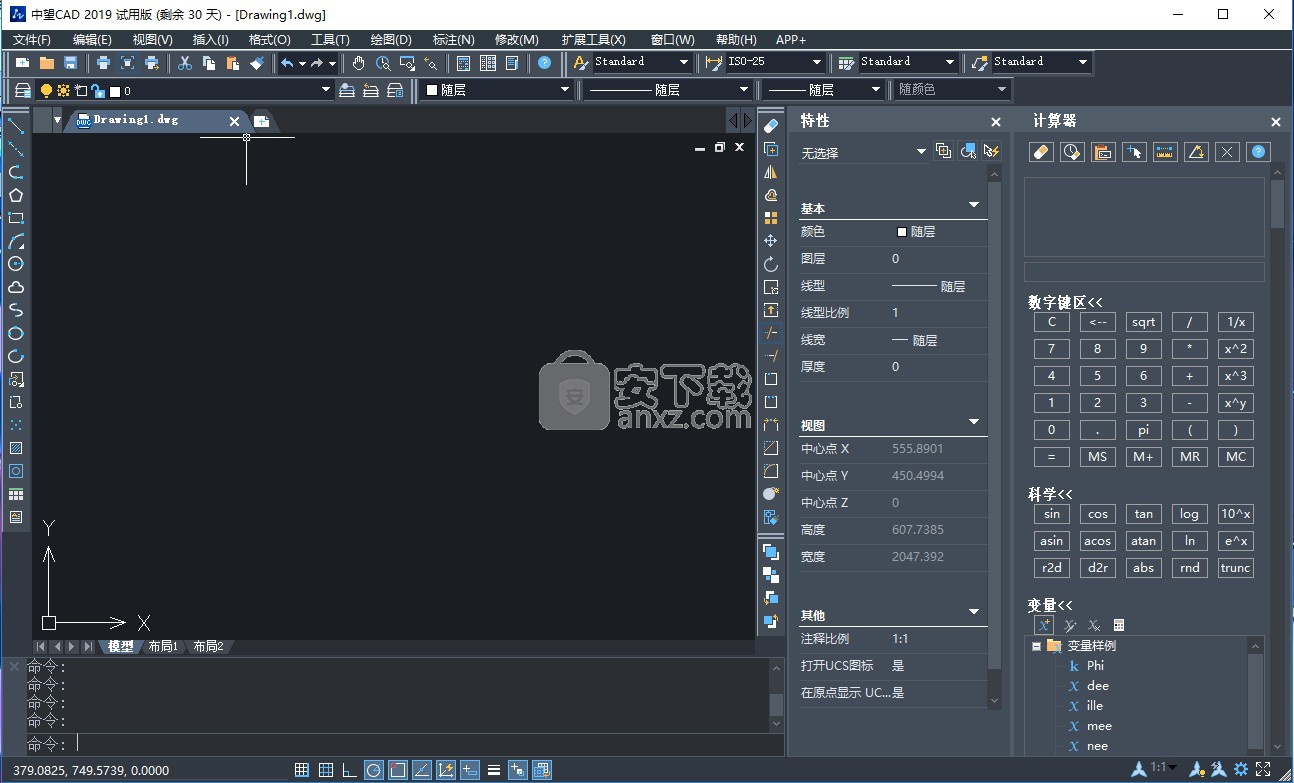Toggle the layer freeze sun icon
The height and width of the screenshot is (783, 1294).
[63, 91]
